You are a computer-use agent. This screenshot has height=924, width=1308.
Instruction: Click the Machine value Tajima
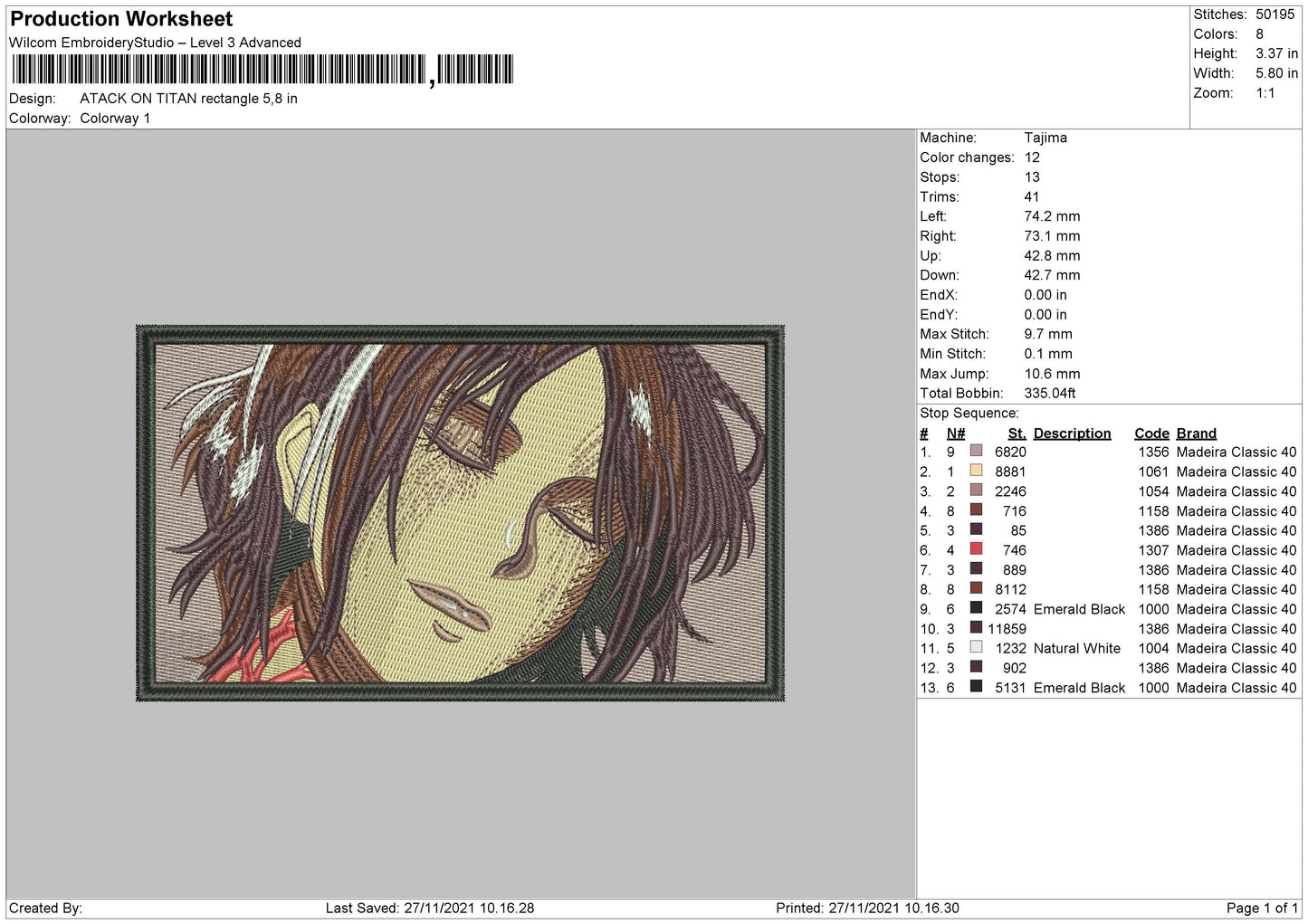1045,138
